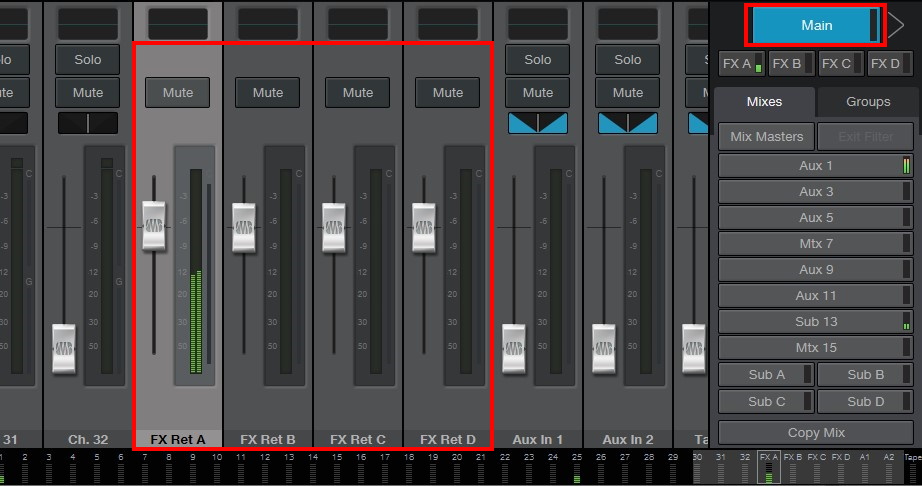This screenshot has width=922, height=486.
Task: Click the FX Ret B fader handle
Action: 244,227
